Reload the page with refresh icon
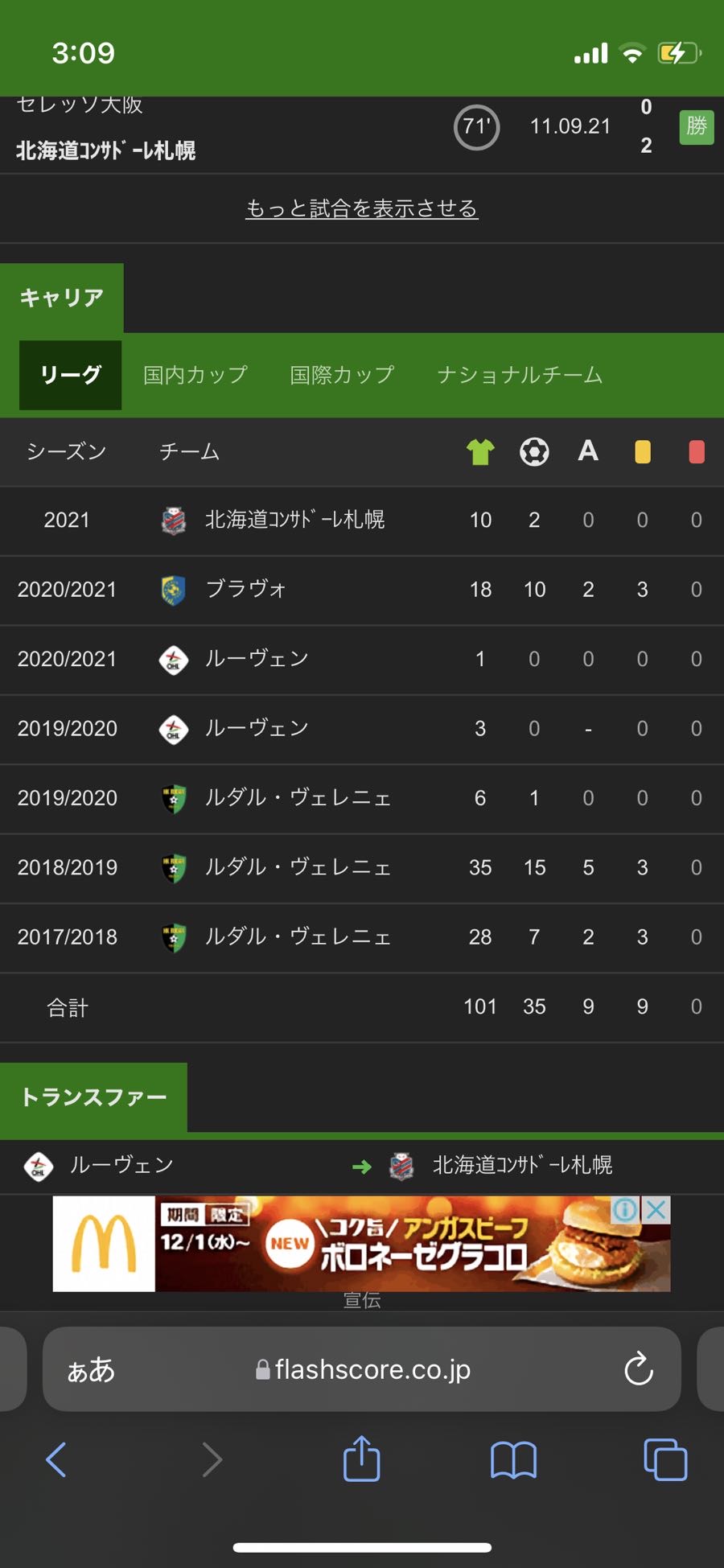The image size is (724, 1568). pyautogui.click(x=639, y=1369)
